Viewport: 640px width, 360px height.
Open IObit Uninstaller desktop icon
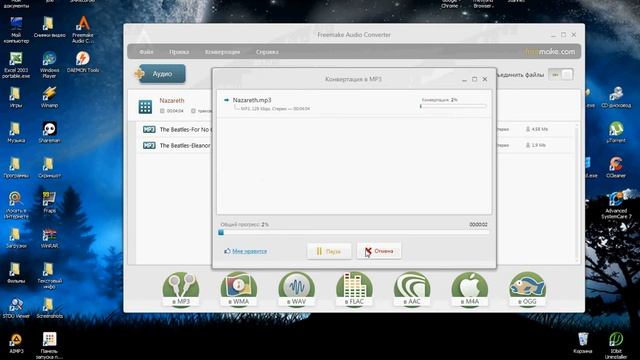[616, 345]
